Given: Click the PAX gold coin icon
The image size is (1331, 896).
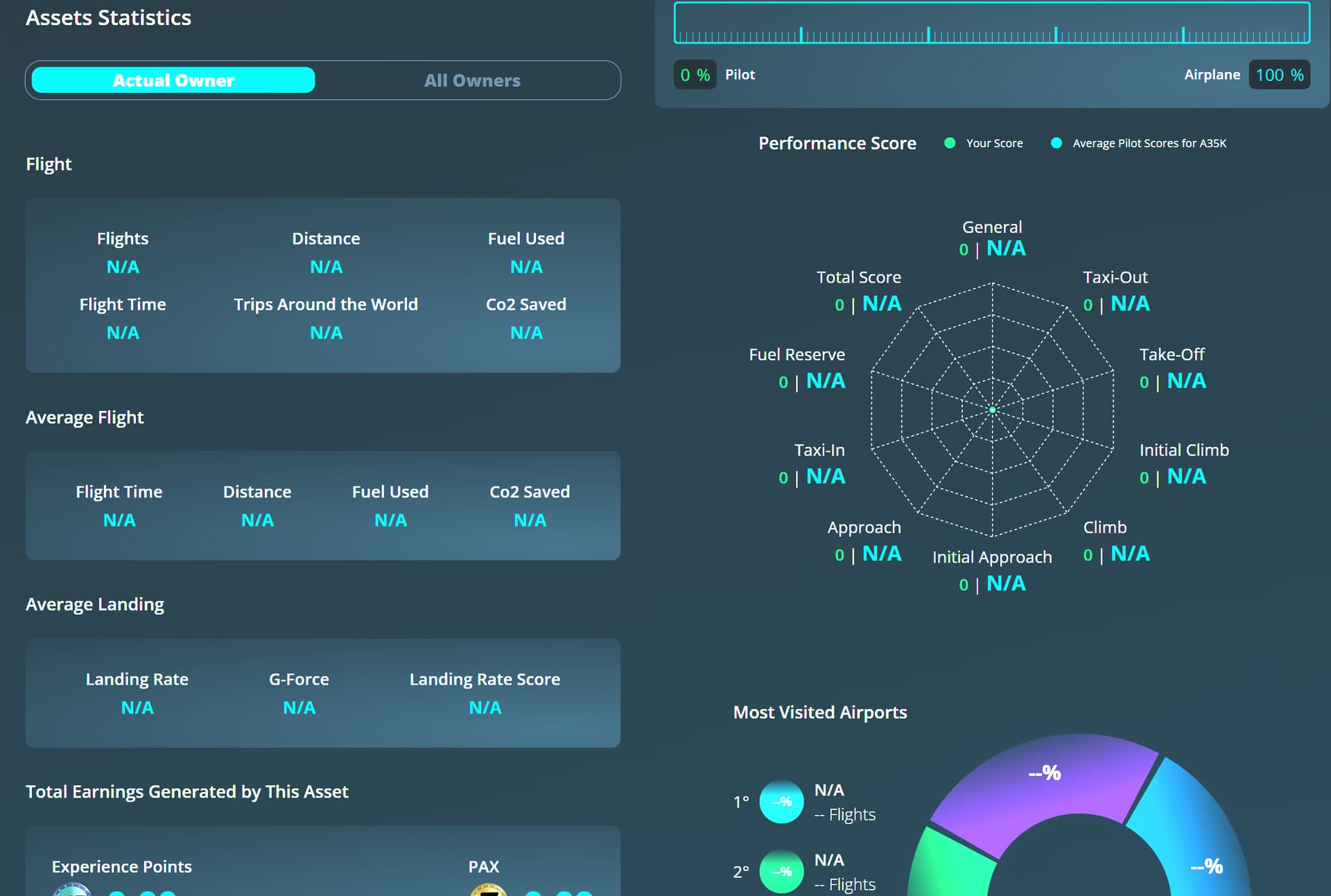Looking at the screenshot, I should (x=488, y=890).
